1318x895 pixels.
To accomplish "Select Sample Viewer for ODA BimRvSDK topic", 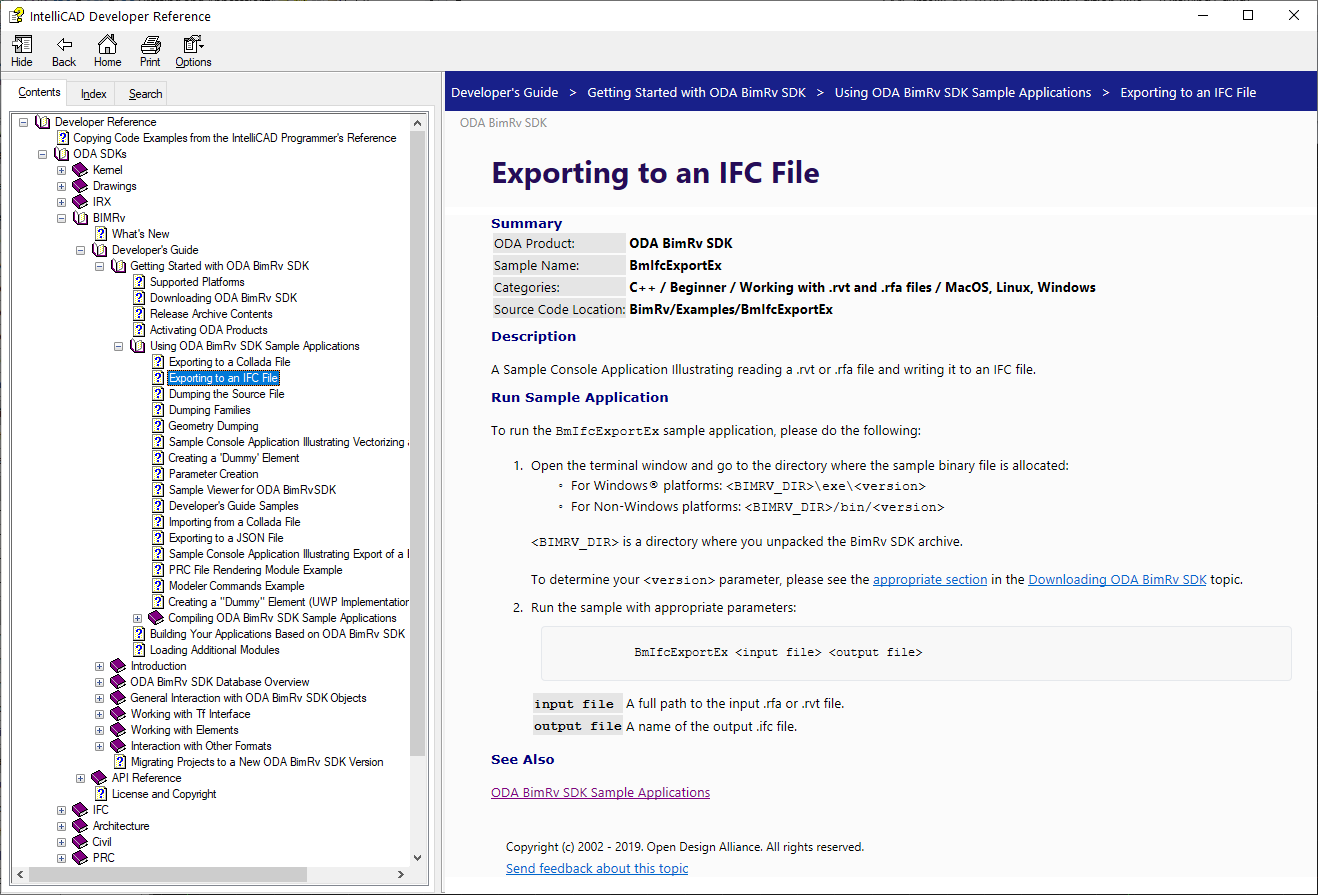I will click(252, 490).
